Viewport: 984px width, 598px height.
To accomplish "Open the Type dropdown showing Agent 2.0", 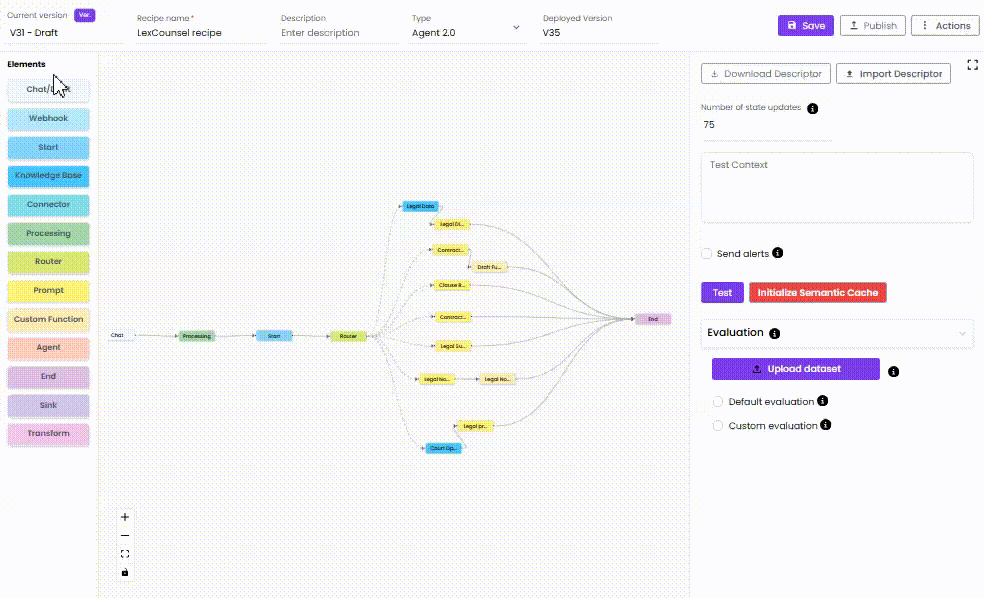I will coord(515,25).
